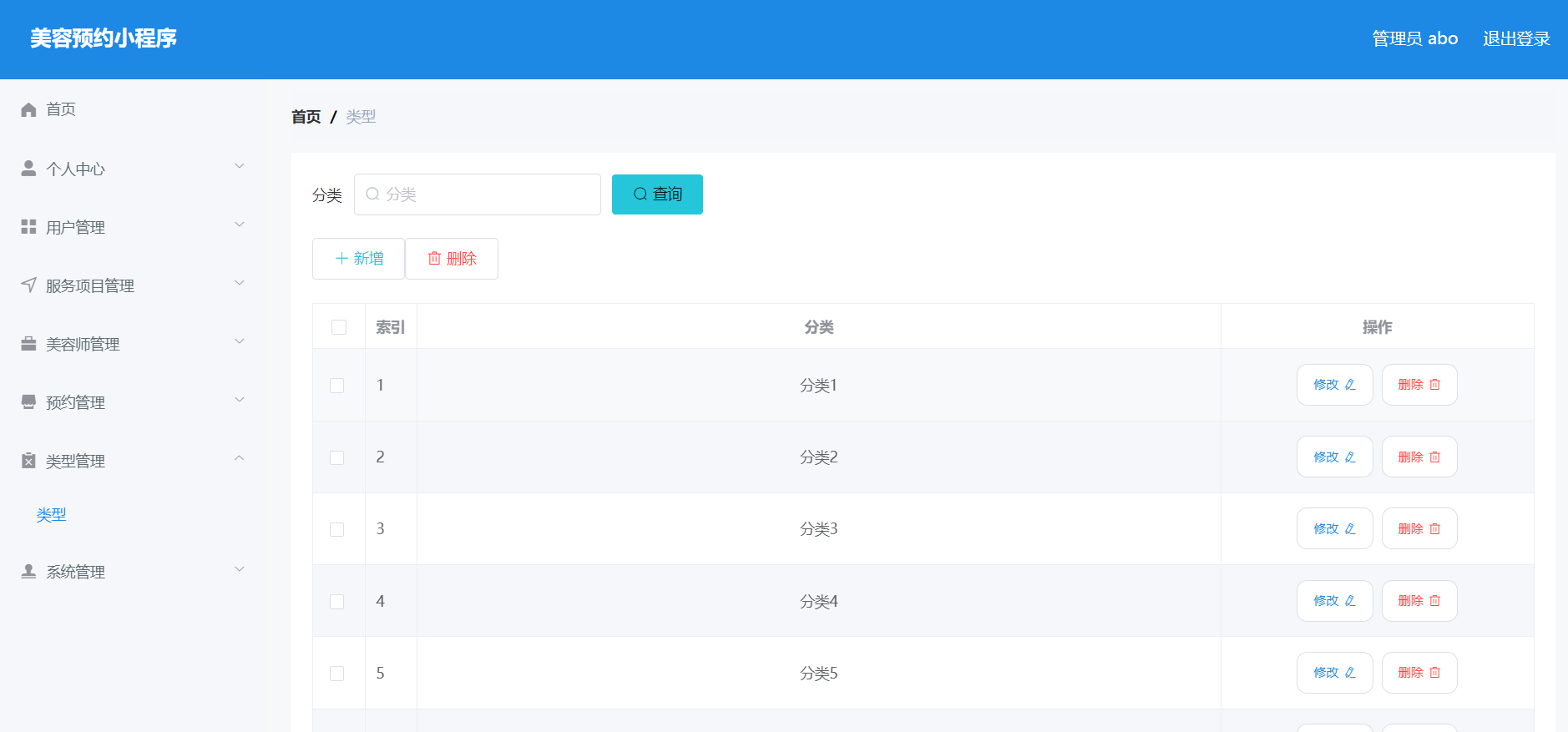Click the paper-plane icon for 服务项目管理
The width and height of the screenshot is (1568, 732).
(28, 285)
